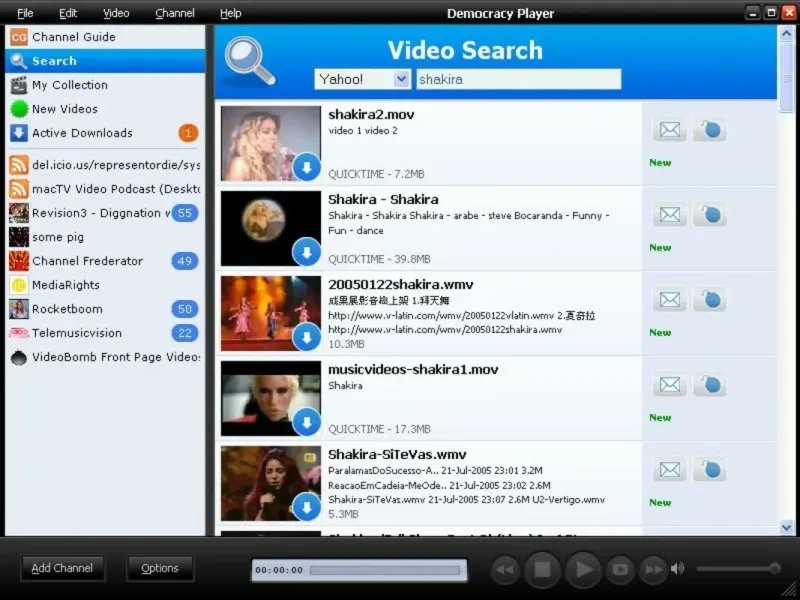Viewport: 800px width, 600px height.
Task: Open the Help menu
Action: click(x=231, y=13)
